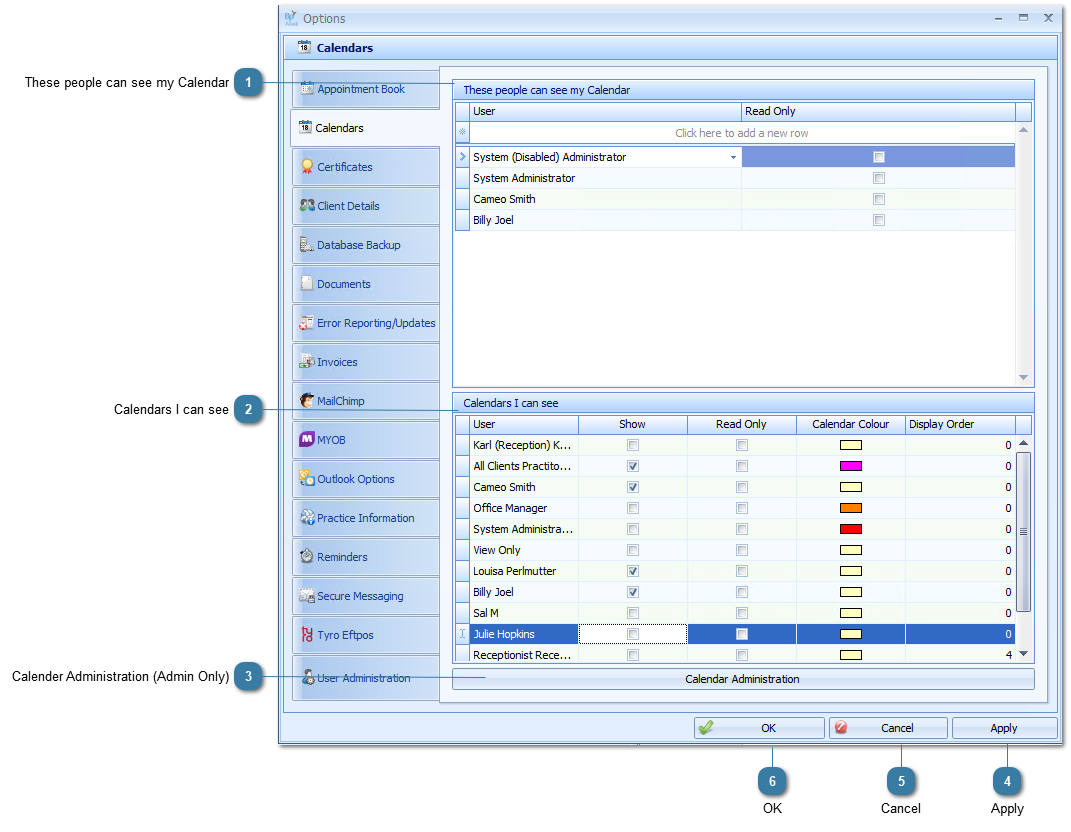
Task: Click the Database Backup icon
Action: (x=307, y=244)
